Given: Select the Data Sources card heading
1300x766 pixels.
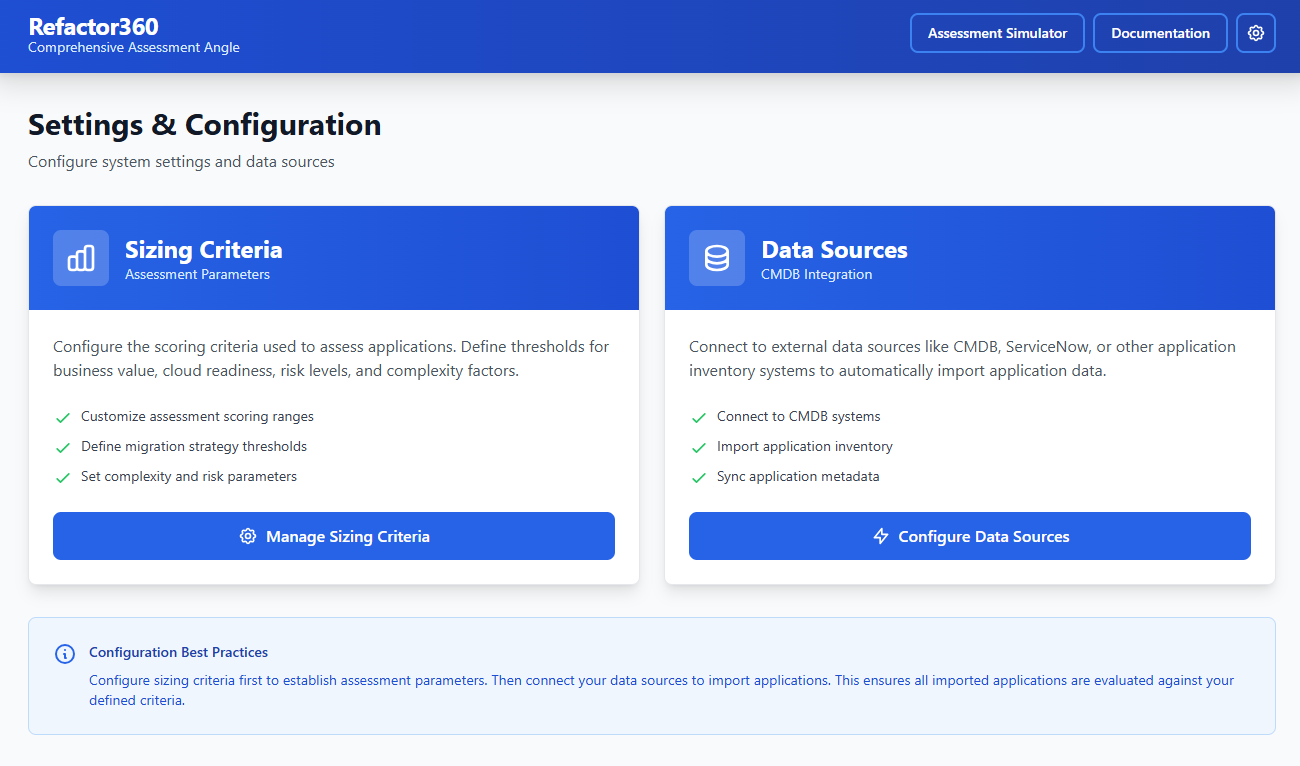Looking at the screenshot, I should (834, 249).
